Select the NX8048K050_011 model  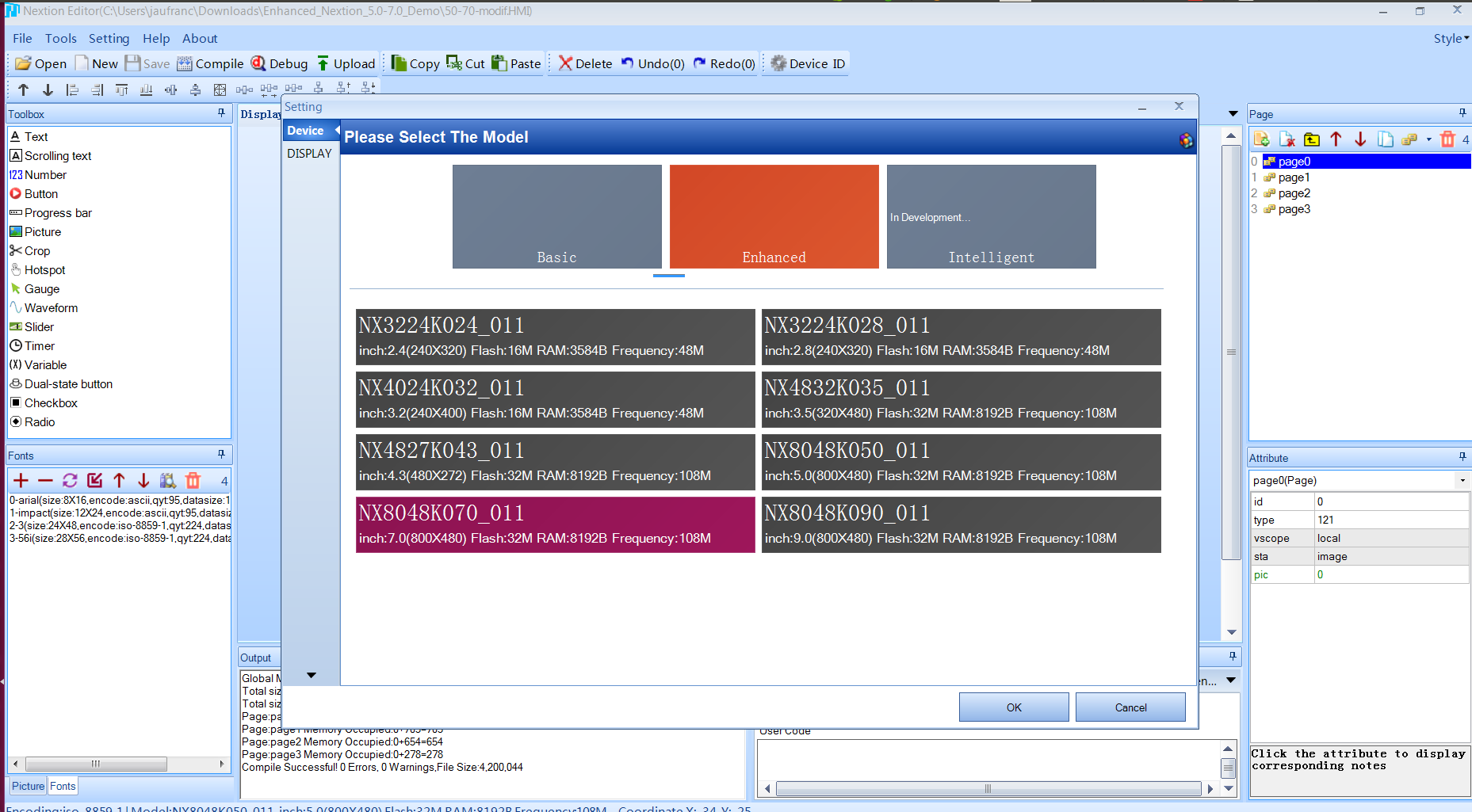coord(961,462)
